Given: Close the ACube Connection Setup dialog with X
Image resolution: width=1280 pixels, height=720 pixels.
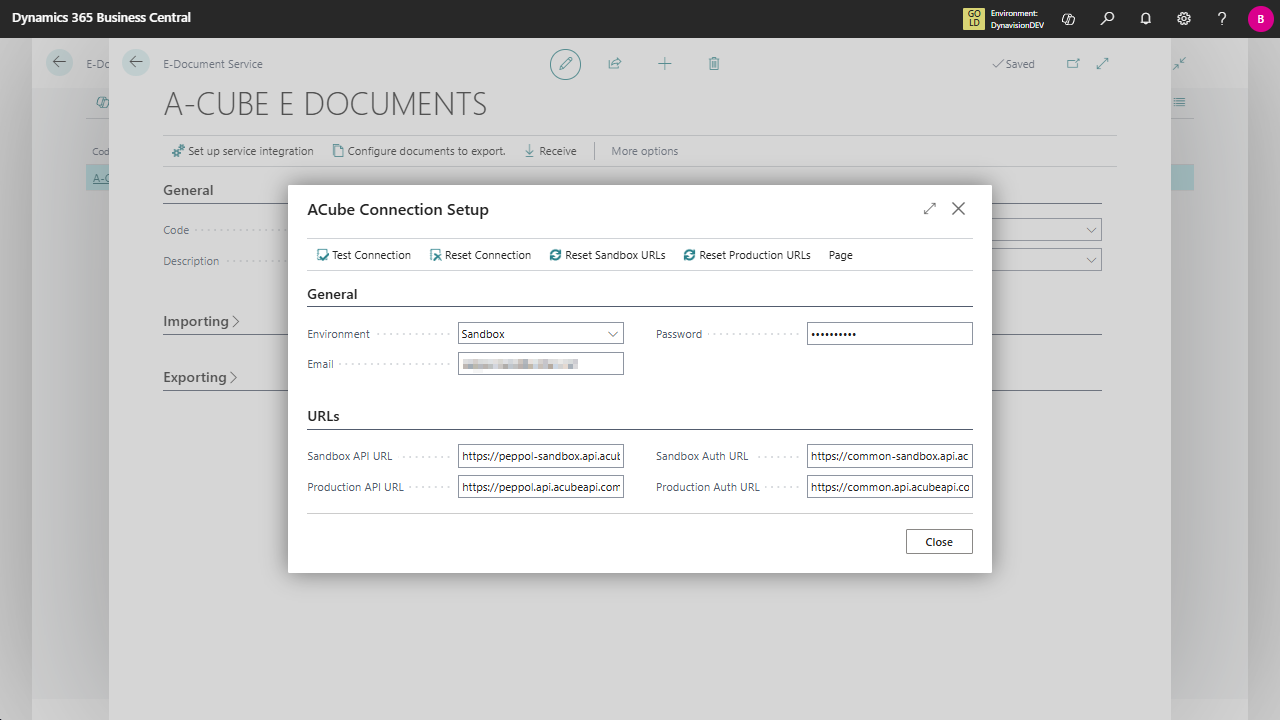Looking at the screenshot, I should (959, 209).
